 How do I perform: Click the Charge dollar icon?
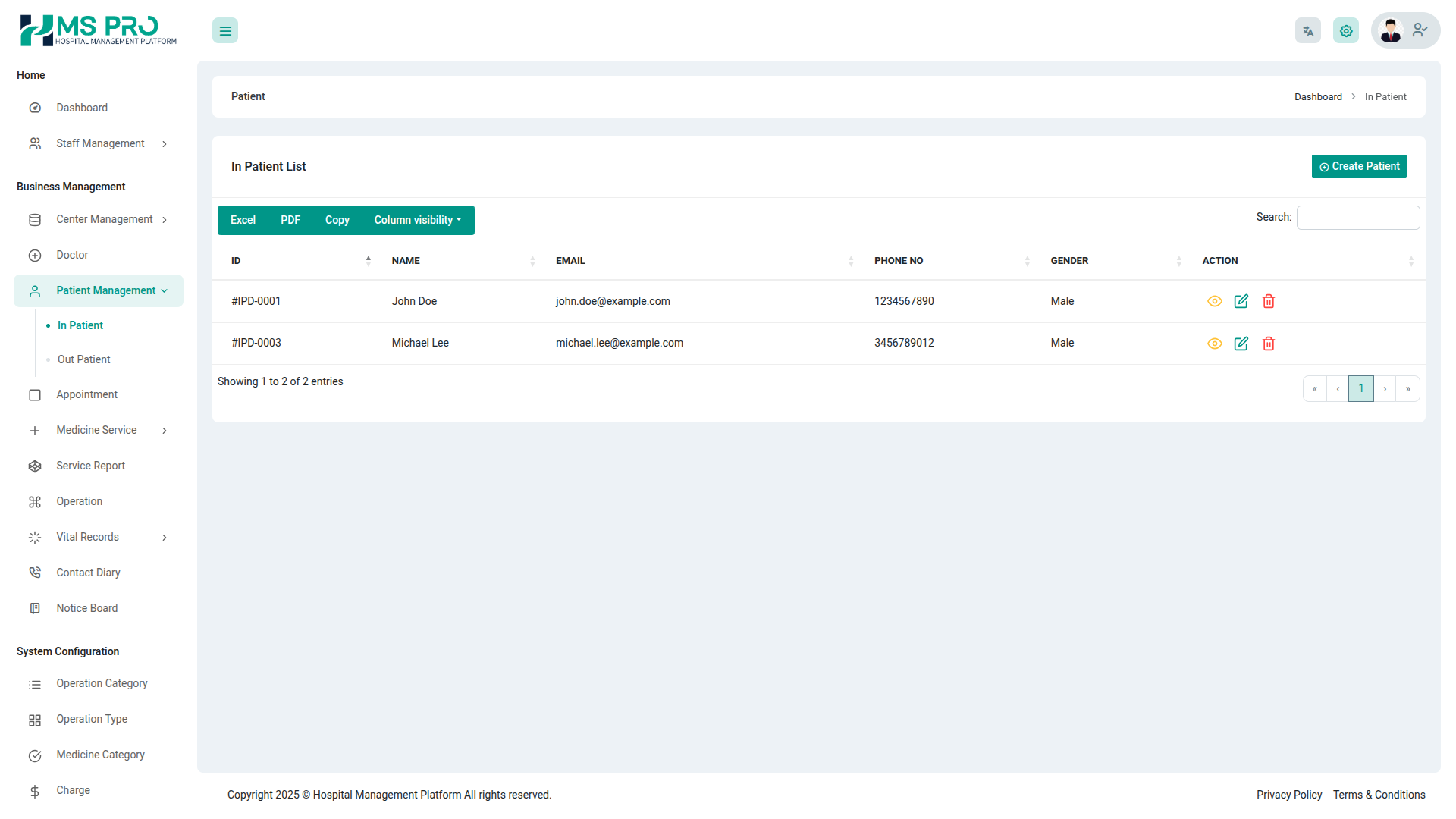(x=35, y=792)
